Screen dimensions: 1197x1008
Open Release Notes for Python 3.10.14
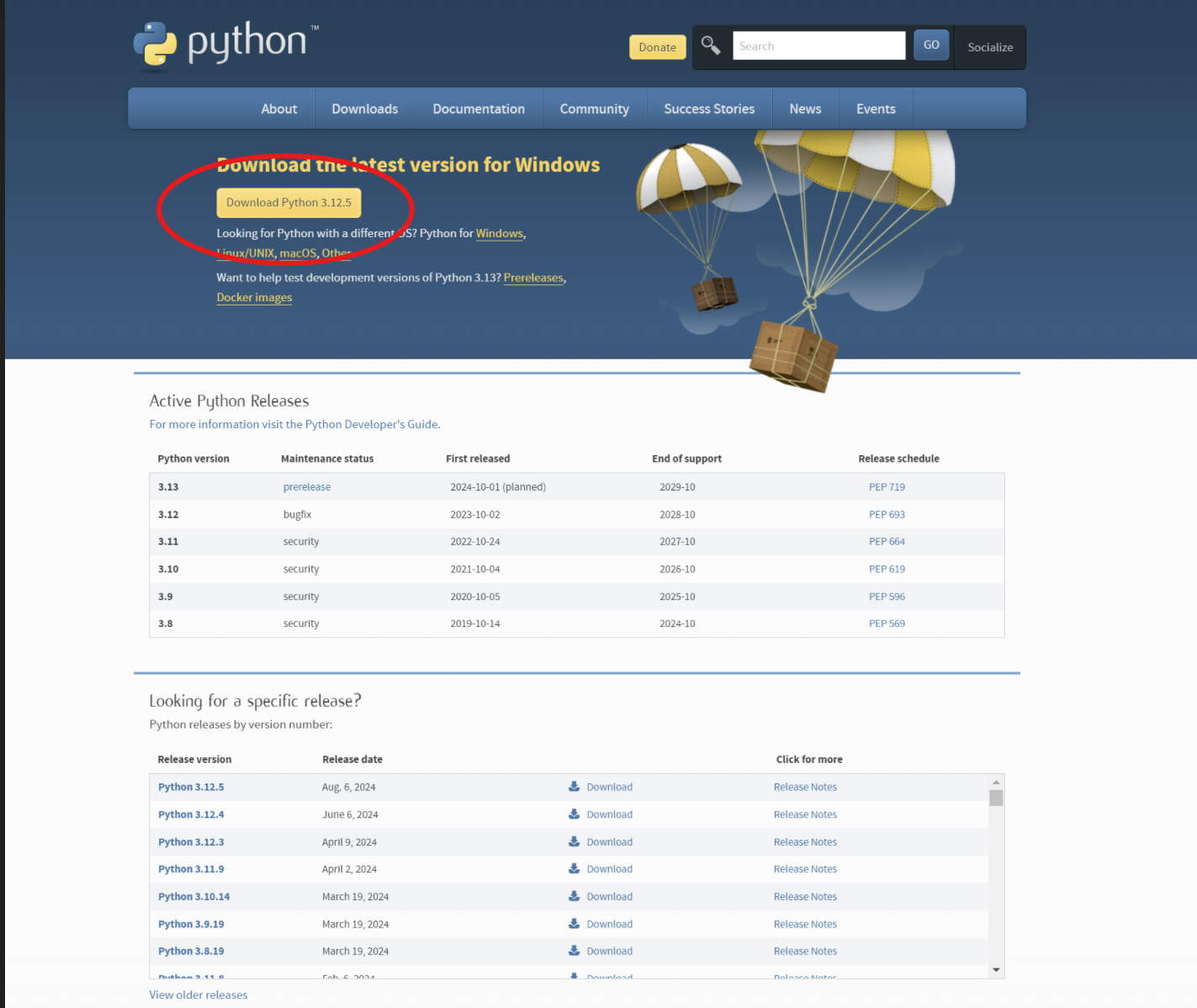pos(805,896)
